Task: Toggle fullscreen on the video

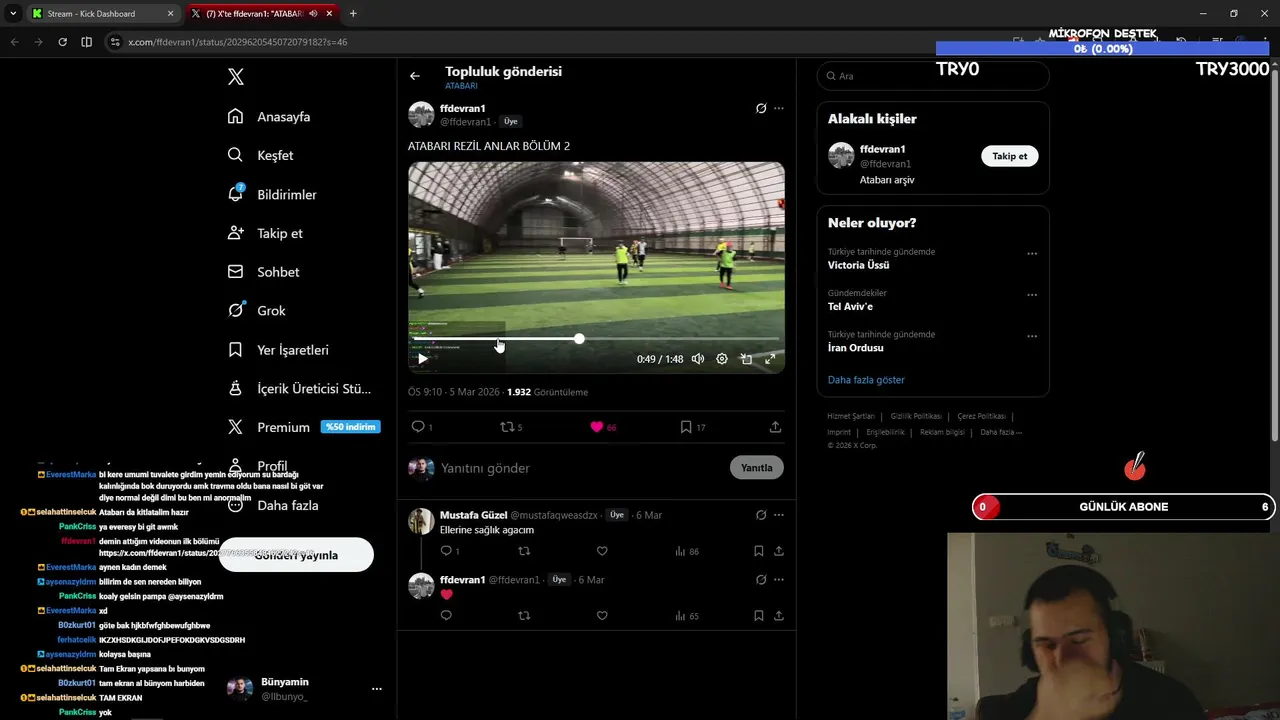Action: [x=770, y=359]
